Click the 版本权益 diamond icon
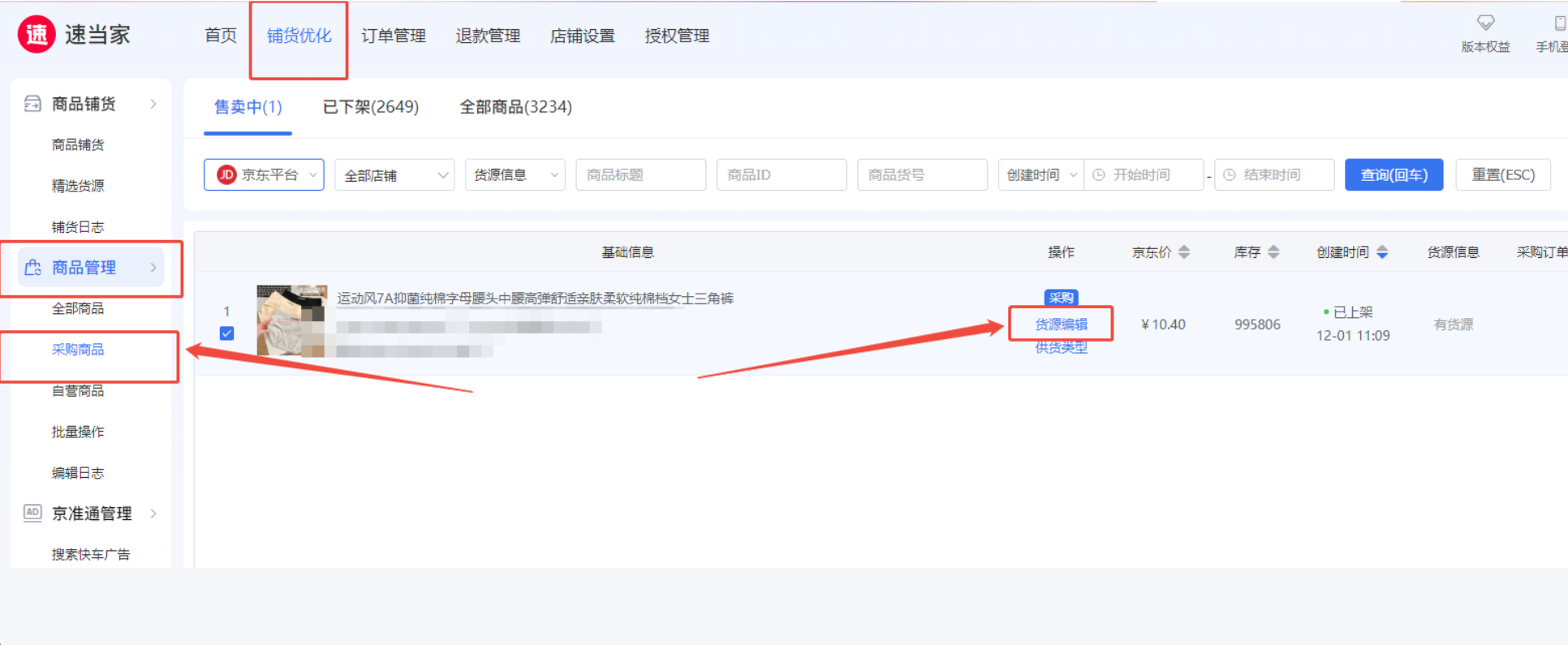1568x645 pixels. 1485,23
